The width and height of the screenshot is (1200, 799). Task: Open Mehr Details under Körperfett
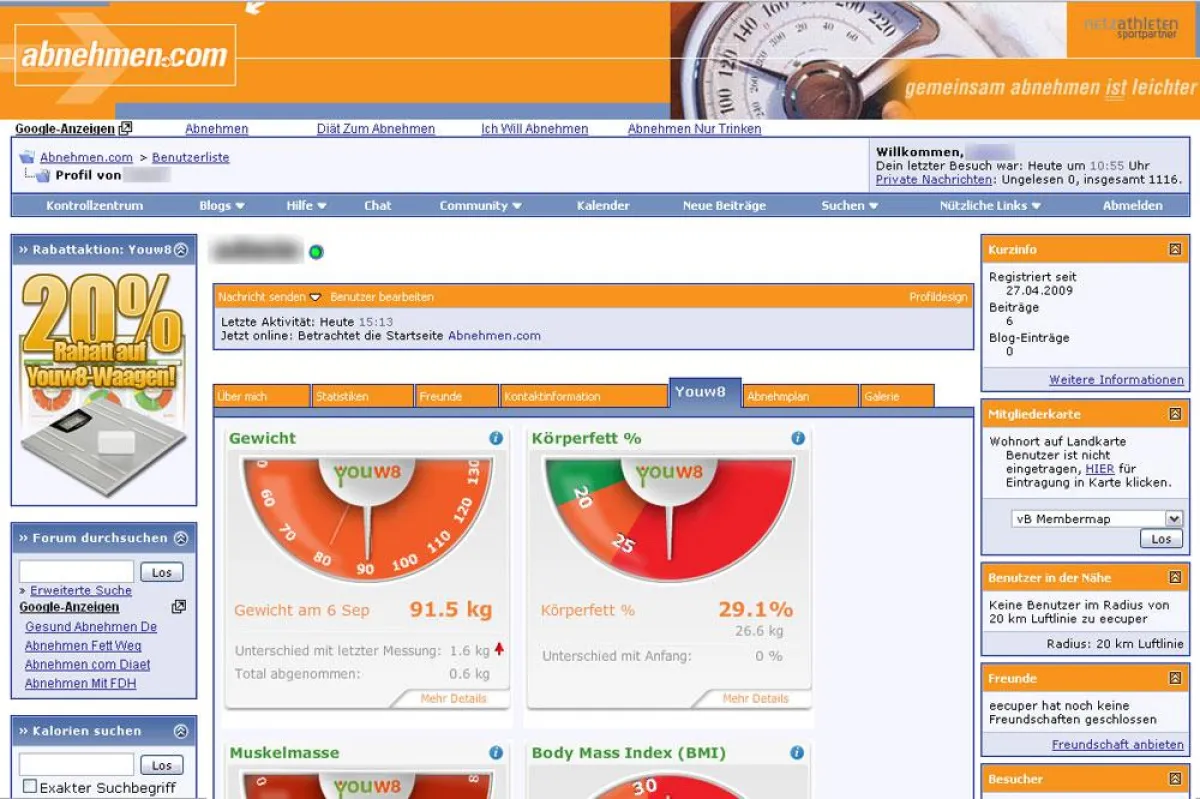[x=756, y=698]
